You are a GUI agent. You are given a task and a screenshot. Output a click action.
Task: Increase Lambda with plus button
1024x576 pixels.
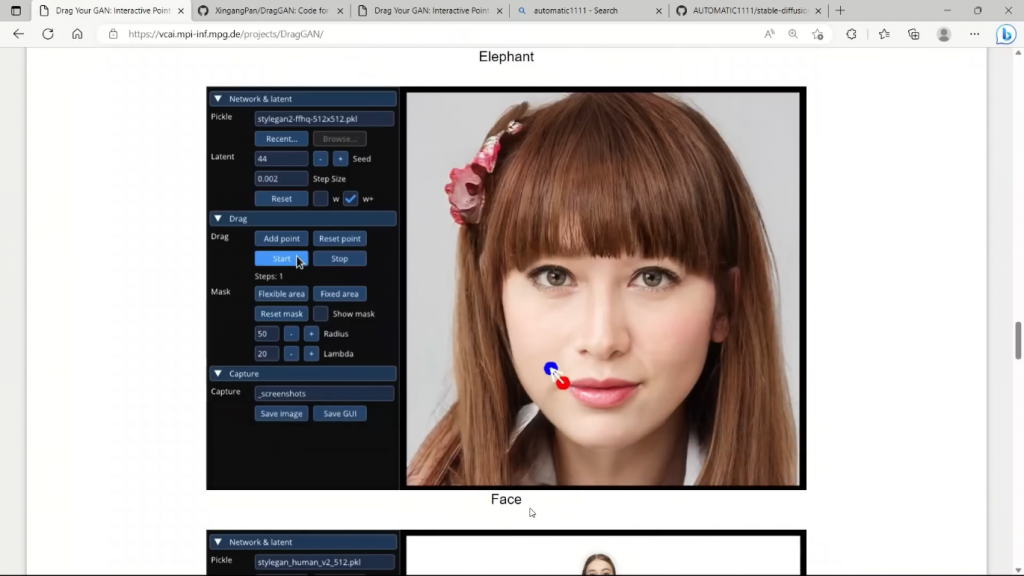(x=311, y=354)
